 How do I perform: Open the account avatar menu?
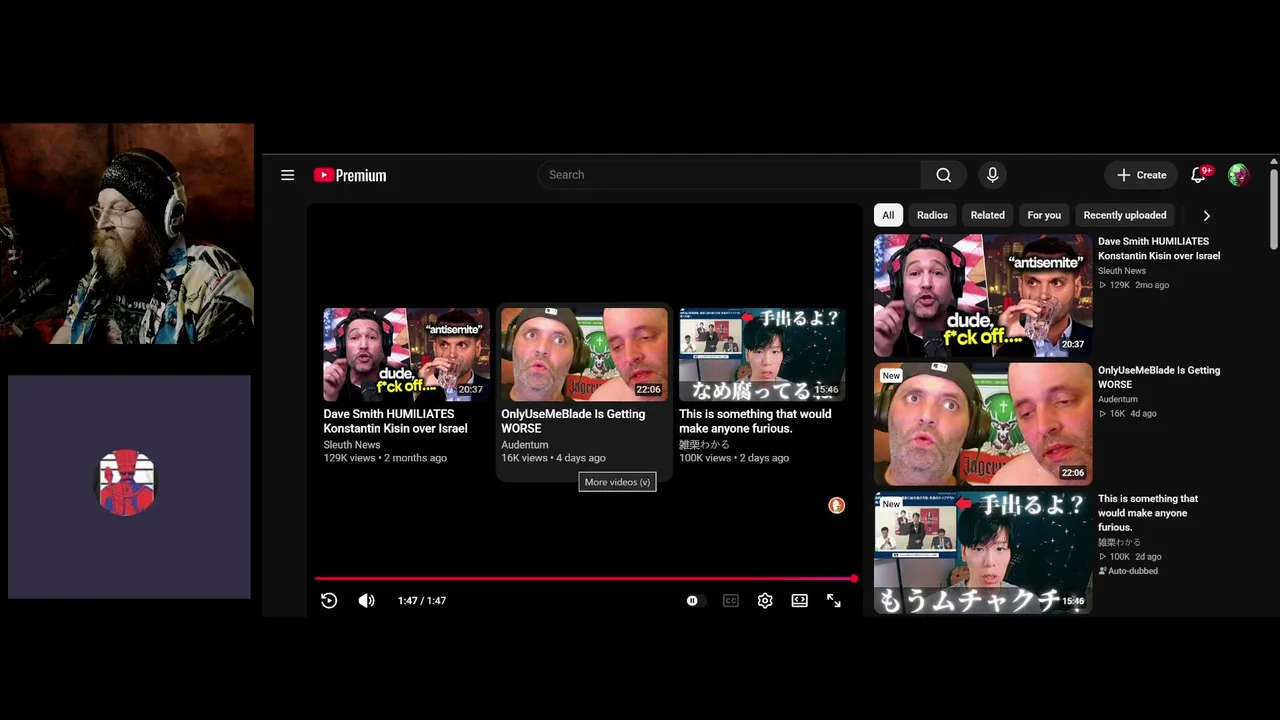(x=1239, y=175)
